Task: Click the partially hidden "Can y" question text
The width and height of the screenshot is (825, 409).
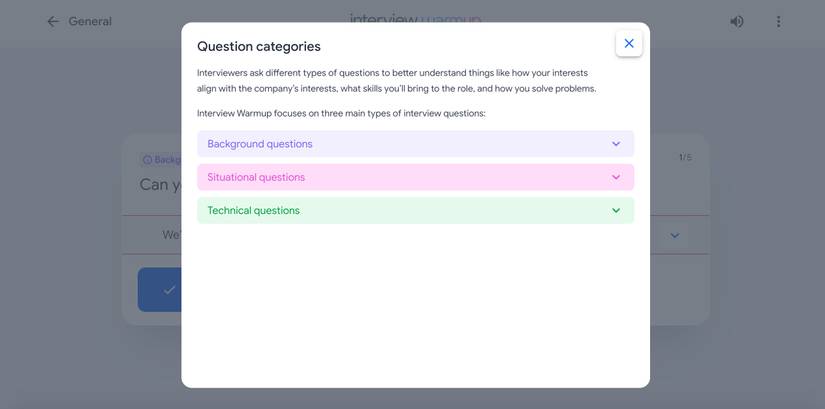Action: pos(160,185)
